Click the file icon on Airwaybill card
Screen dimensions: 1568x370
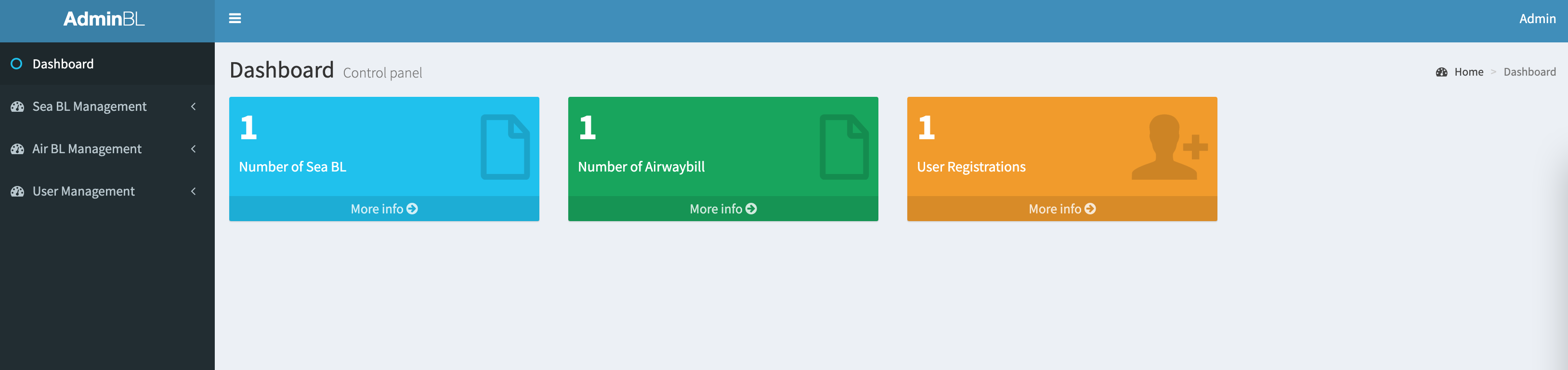[x=844, y=146]
